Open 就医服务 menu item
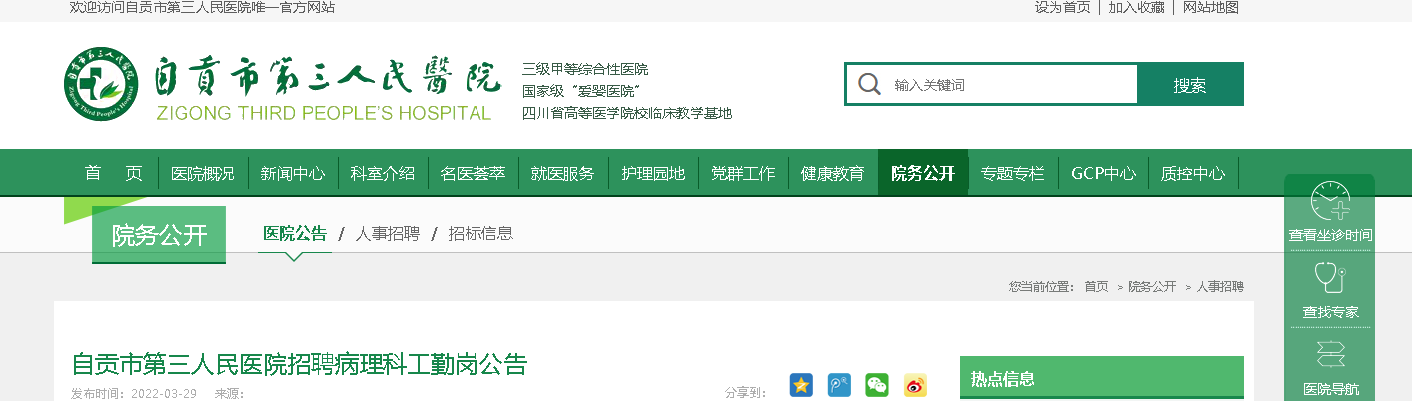This screenshot has width=1412, height=401. [x=563, y=173]
